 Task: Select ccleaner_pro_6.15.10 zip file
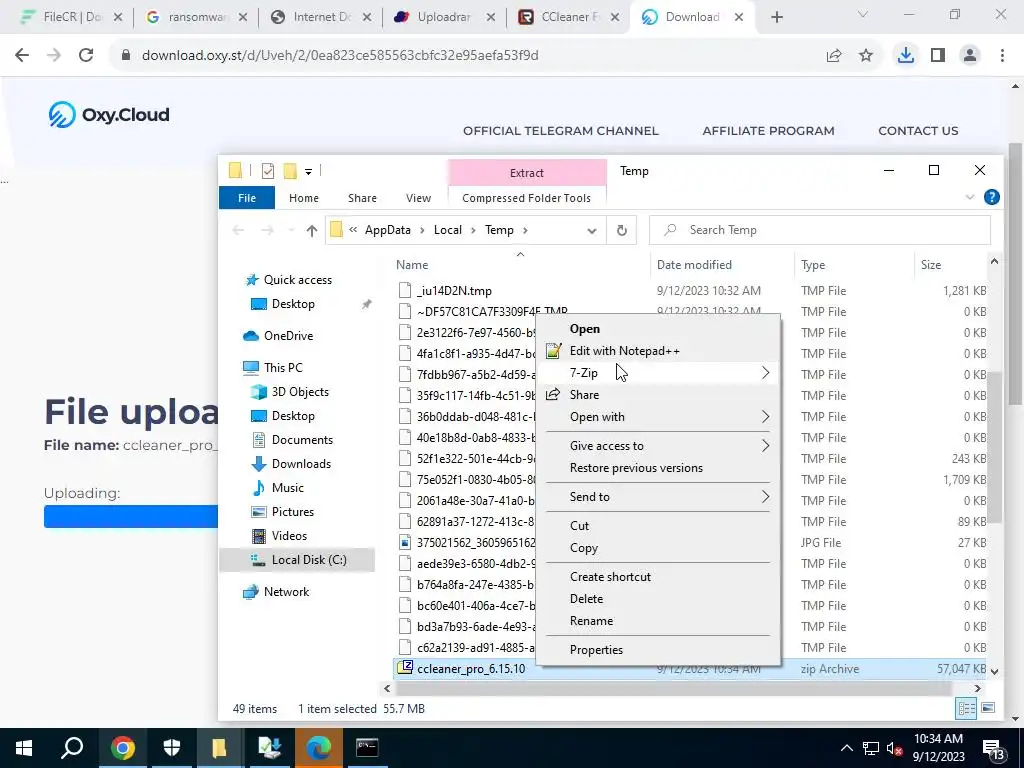tap(691, 669)
